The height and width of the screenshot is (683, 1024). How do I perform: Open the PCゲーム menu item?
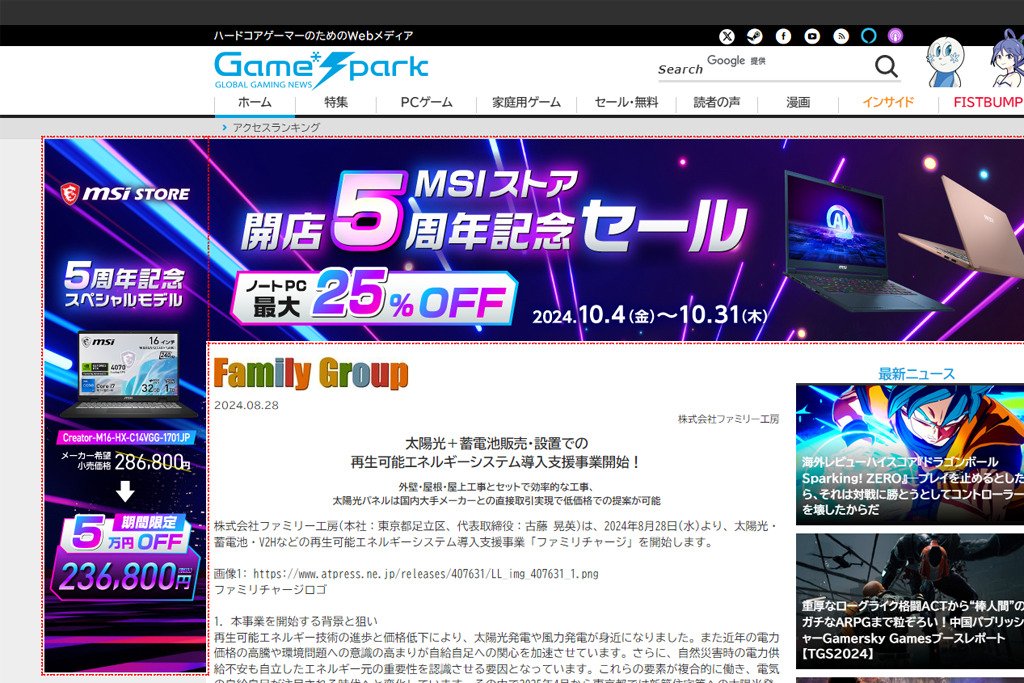[x=426, y=103]
